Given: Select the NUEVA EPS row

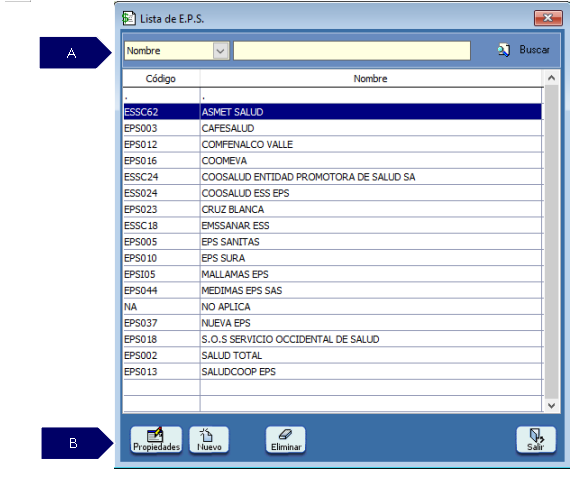Looking at the screenshot, I should pyautogui.click(x=333, y=323).
